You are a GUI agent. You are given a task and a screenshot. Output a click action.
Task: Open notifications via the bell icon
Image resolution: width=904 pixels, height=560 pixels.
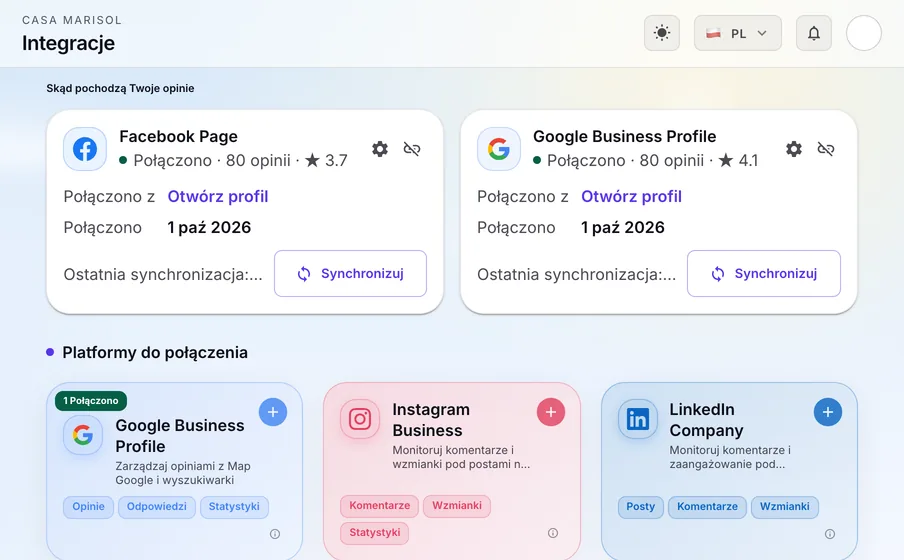coord(813,33)
